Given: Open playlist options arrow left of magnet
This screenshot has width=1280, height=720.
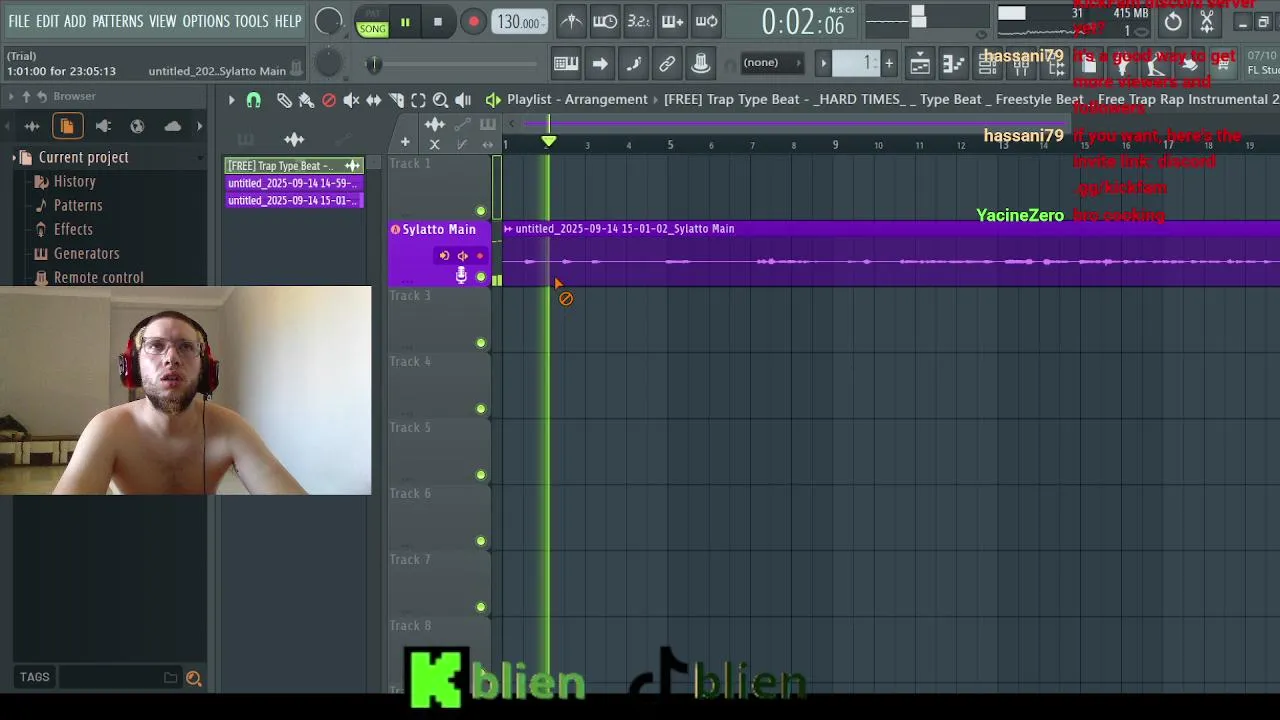Looking at the screenshot, I should tap(231, 100).
